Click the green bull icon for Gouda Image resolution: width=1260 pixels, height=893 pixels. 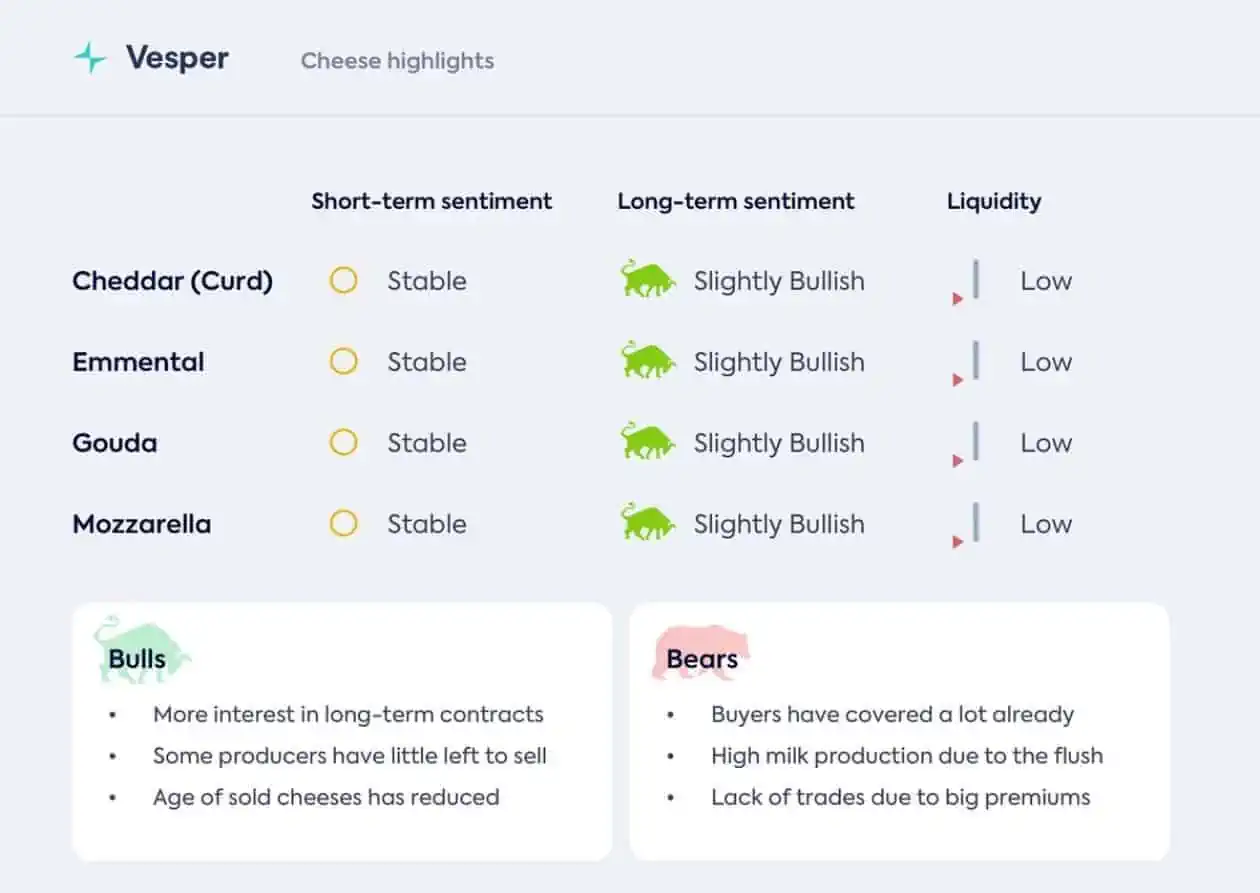(647, 441)
